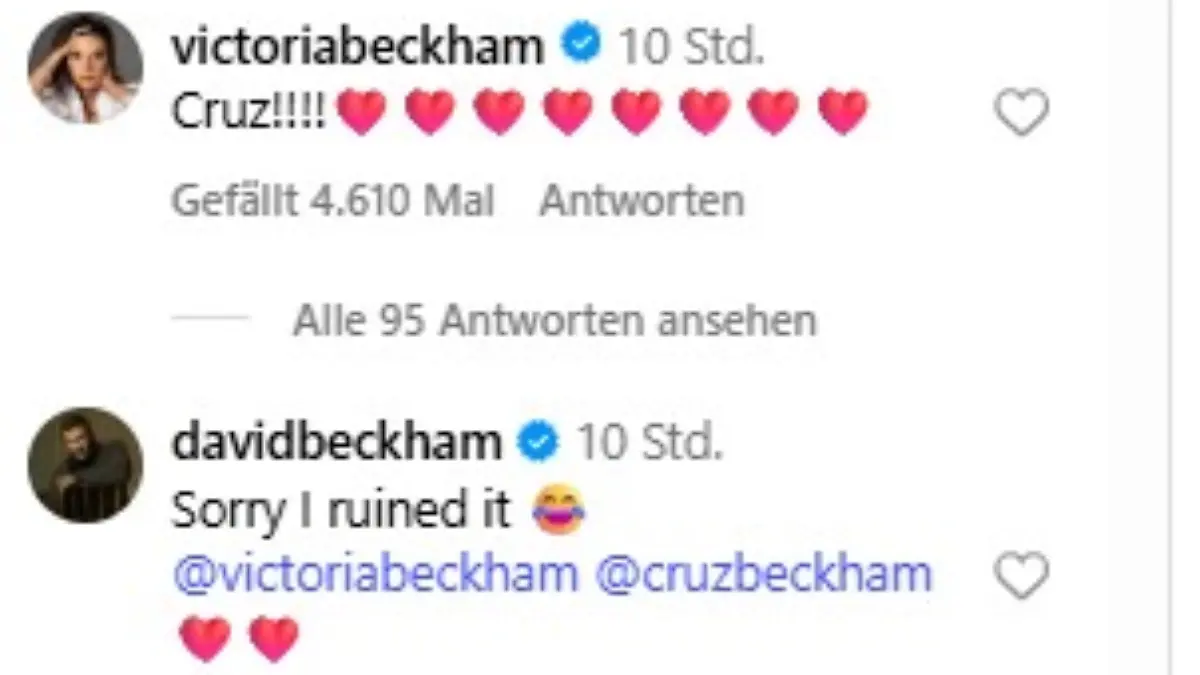Unlike the heart outline next to Cruz comment

click(x=1022, y=110)
